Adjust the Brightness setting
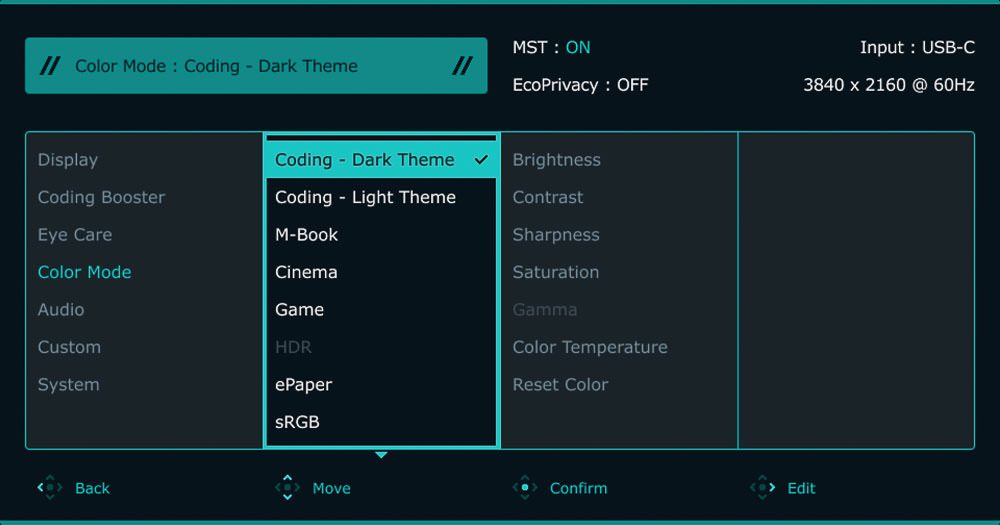The height and width of the screenshot is (525, 1000). pos(556,160)
